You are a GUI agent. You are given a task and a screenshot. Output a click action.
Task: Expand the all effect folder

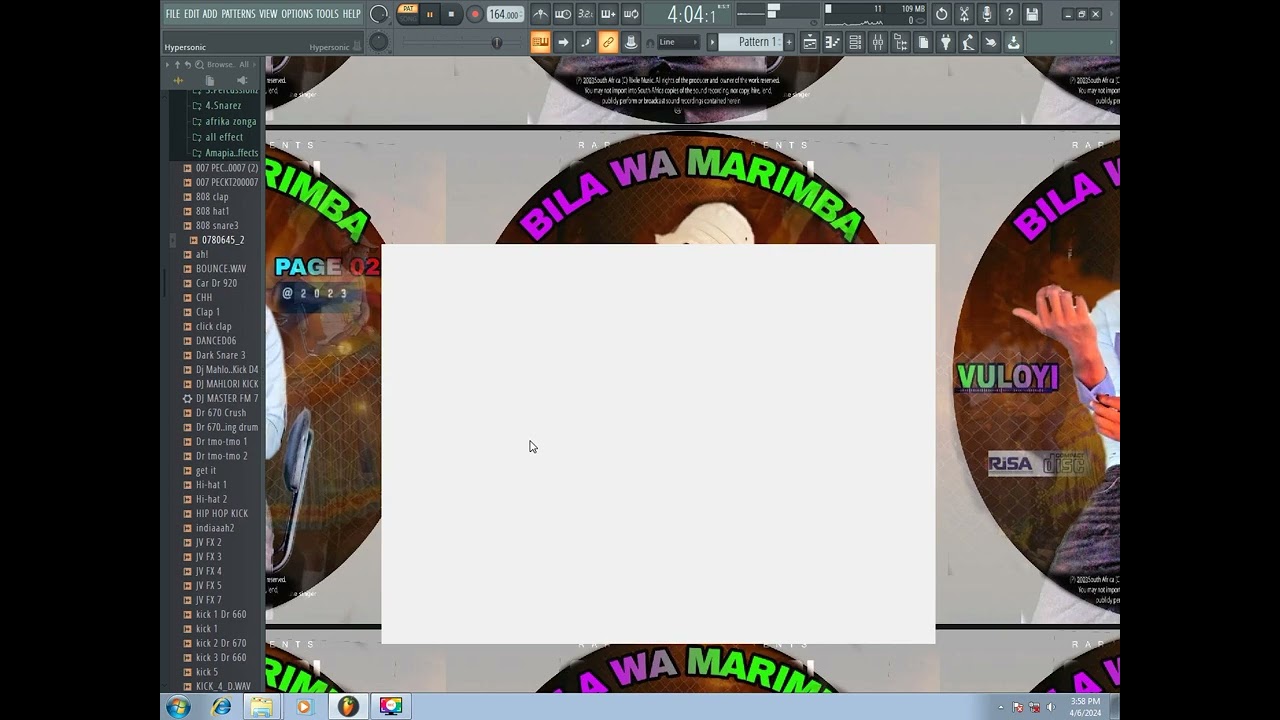tap(218, 137)
